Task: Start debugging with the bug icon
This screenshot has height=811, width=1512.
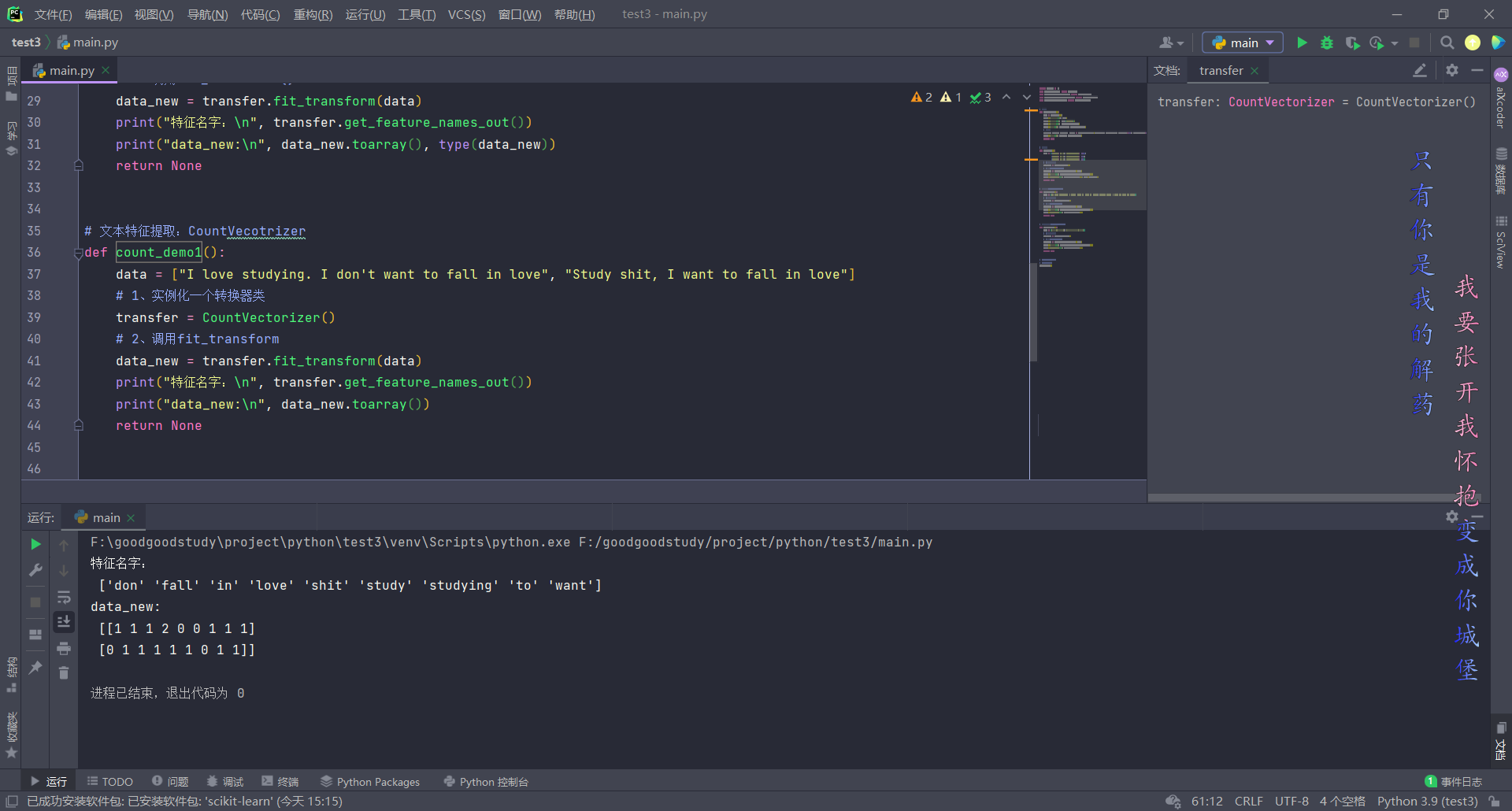Action: point(1327,43)
